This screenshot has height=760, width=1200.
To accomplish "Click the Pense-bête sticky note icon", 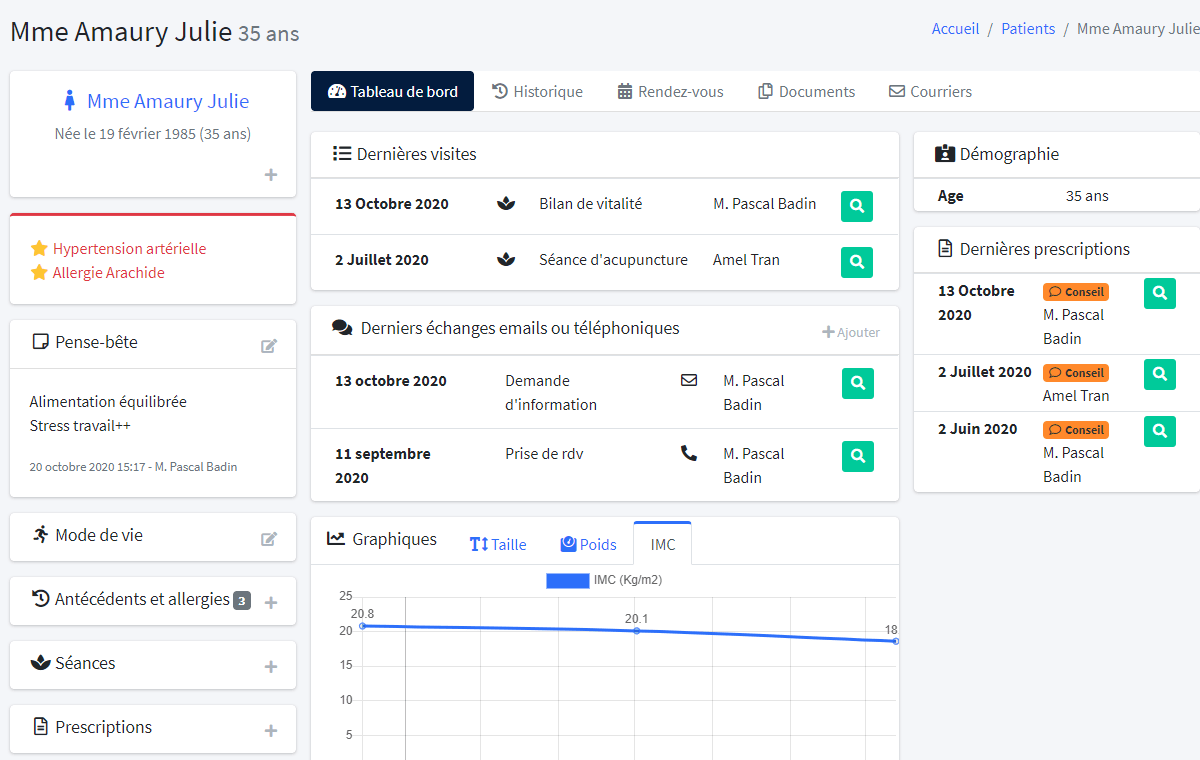I will [40, 342].
